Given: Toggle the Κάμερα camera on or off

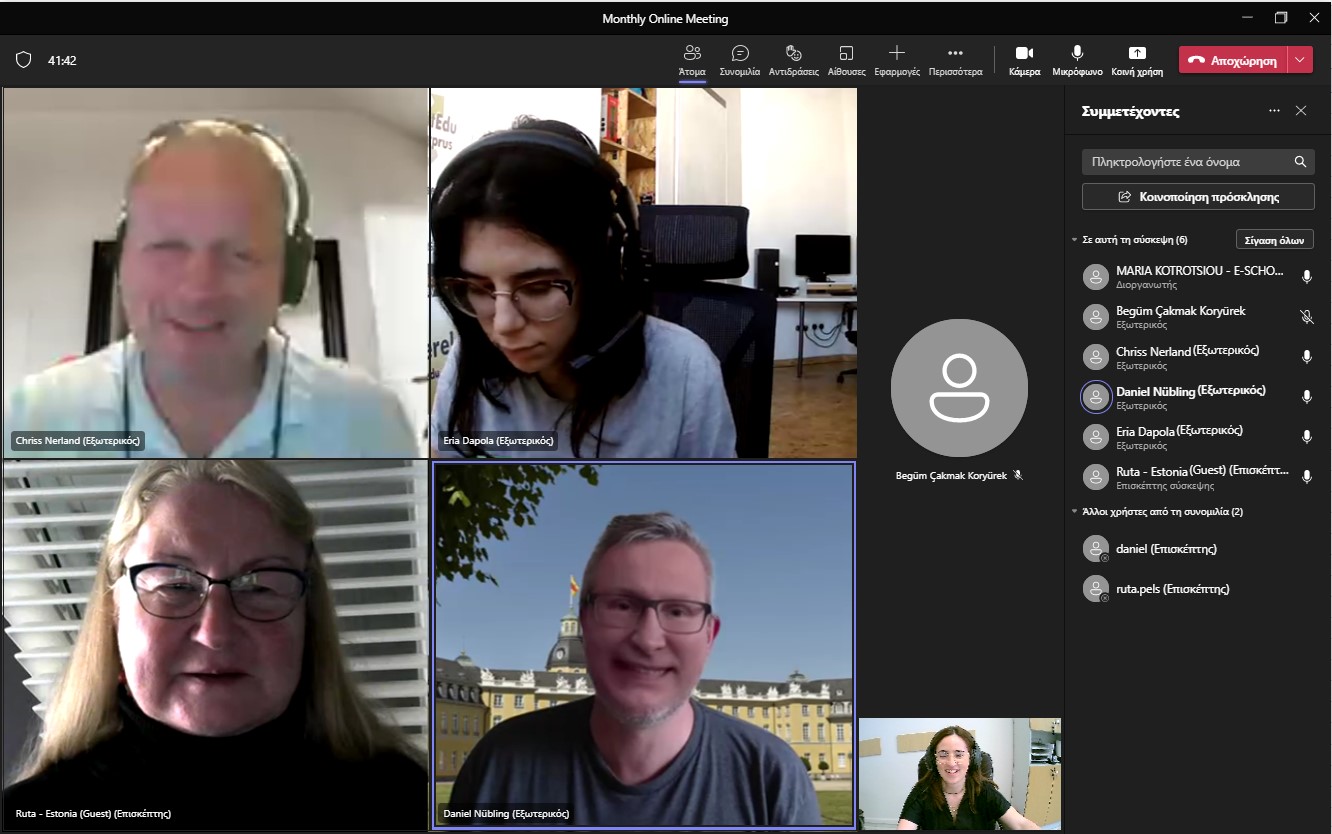Looking at the screenshot, I should (1024, 53).
